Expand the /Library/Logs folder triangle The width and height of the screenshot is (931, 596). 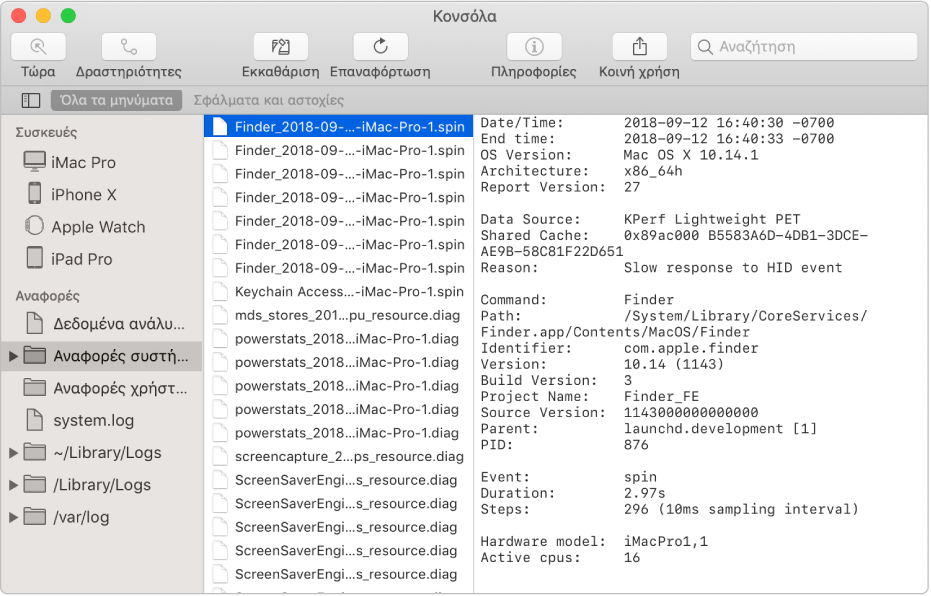point(13,484)
